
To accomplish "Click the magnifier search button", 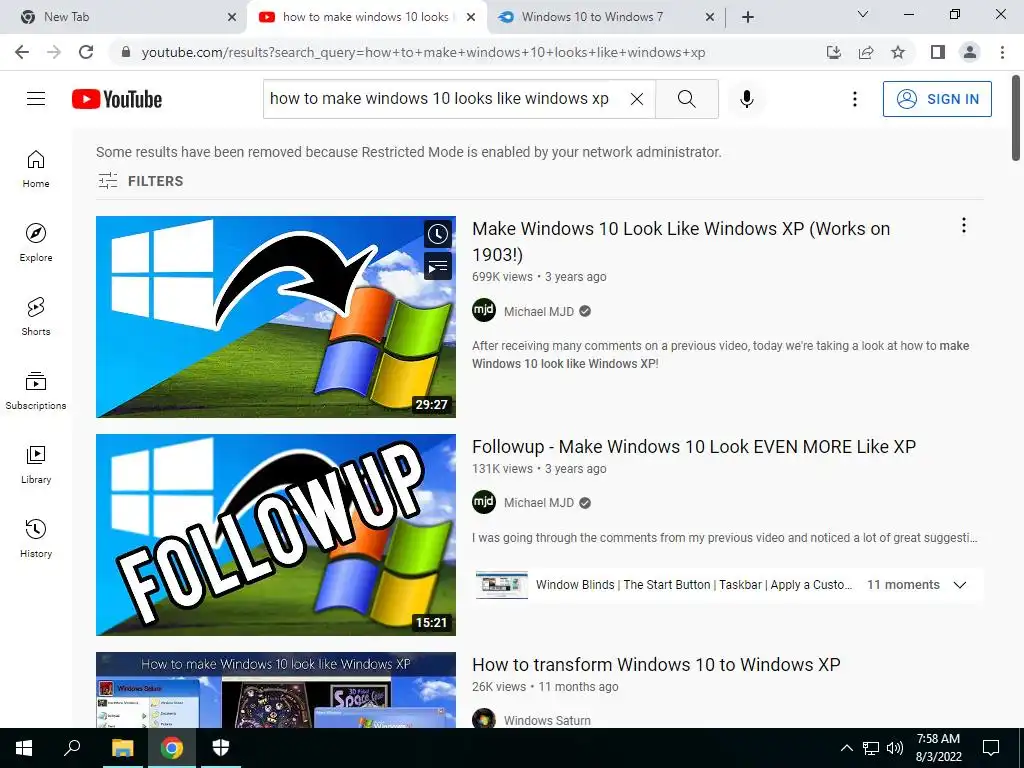I will (686, 99).
